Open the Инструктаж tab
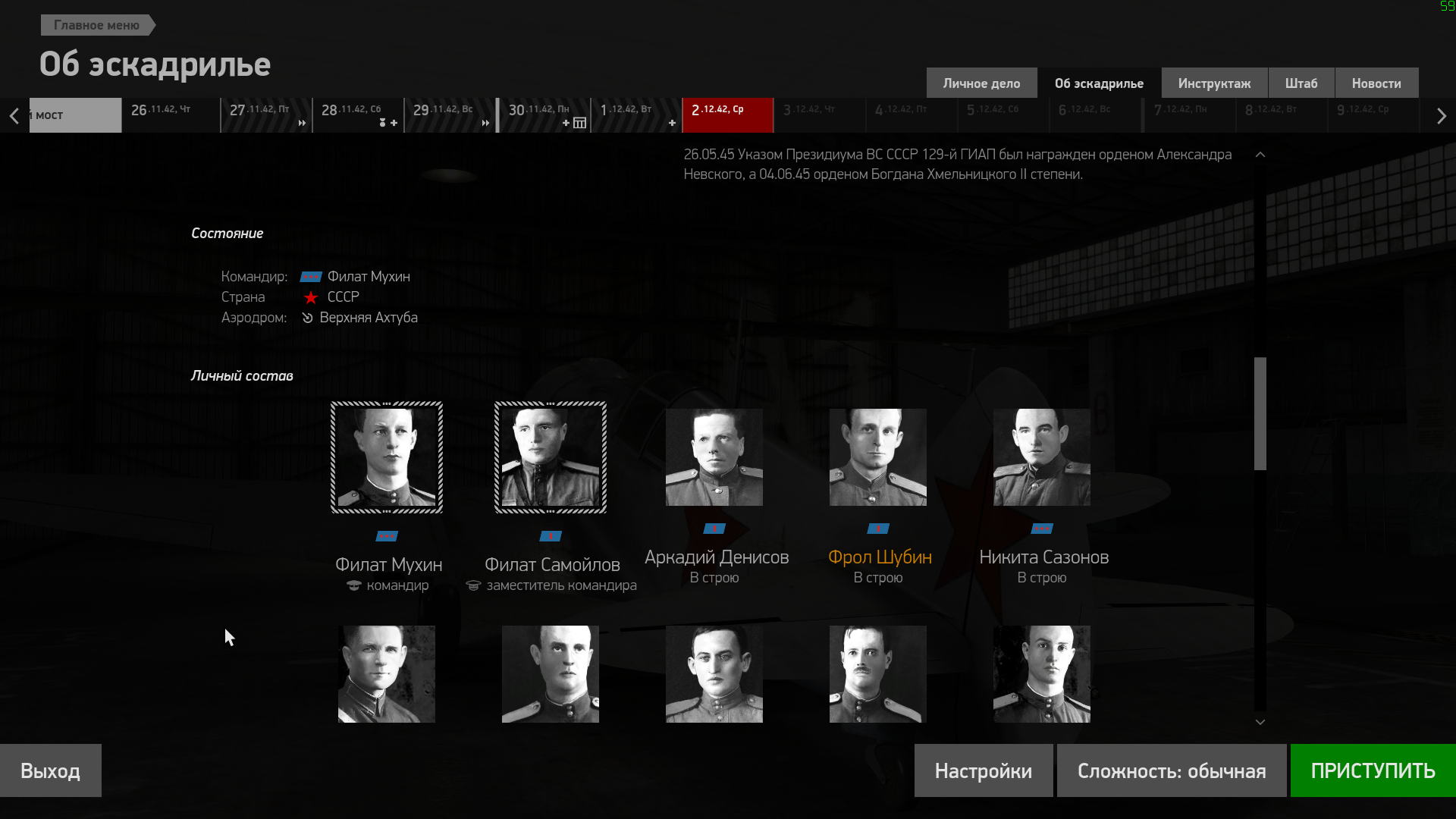 point(1214,83)
